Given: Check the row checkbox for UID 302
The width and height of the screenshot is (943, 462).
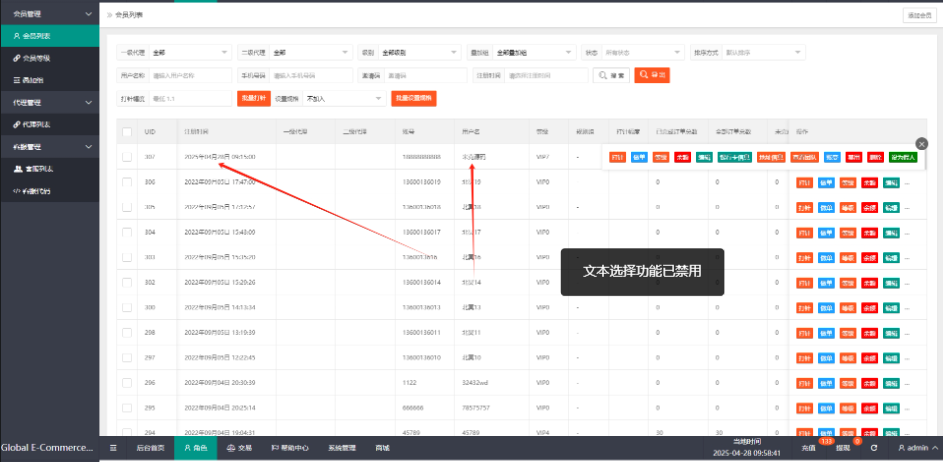Looking at the screenshot, I should 127,282.
